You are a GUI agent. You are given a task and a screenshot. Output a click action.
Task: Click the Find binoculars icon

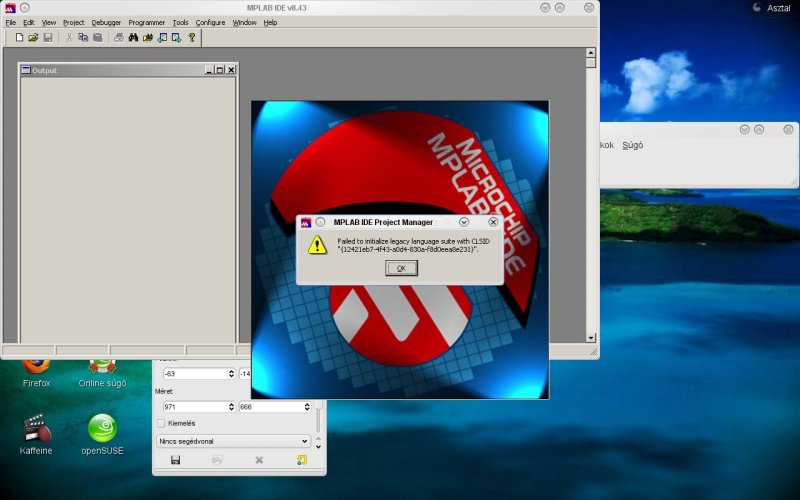(x=133, y=37)
